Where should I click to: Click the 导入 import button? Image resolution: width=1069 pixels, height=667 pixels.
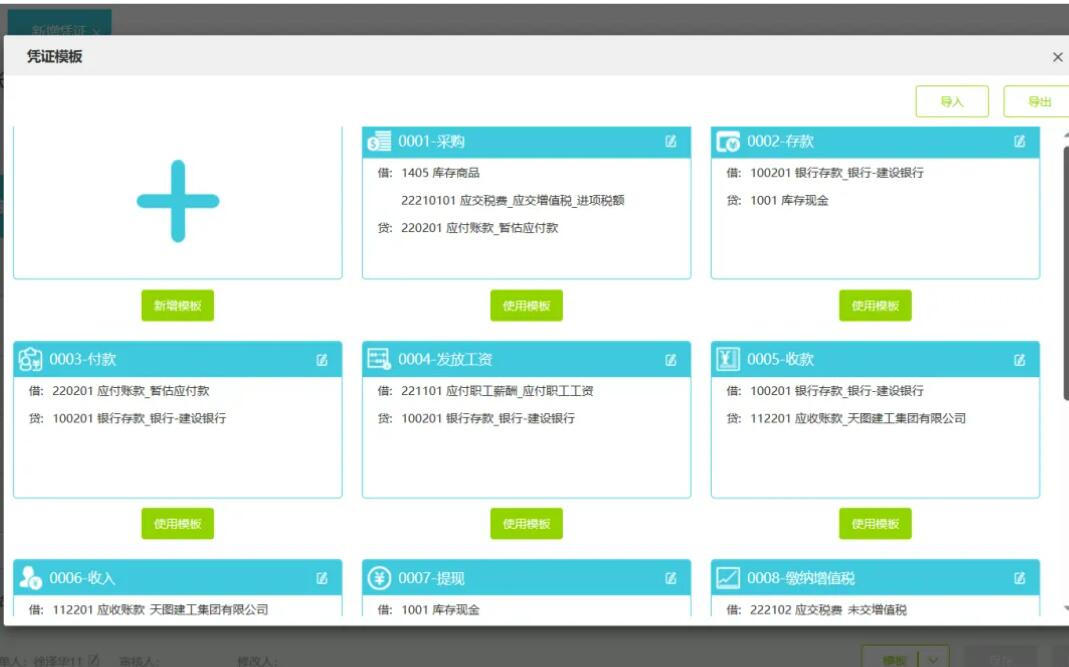[952, 102]
